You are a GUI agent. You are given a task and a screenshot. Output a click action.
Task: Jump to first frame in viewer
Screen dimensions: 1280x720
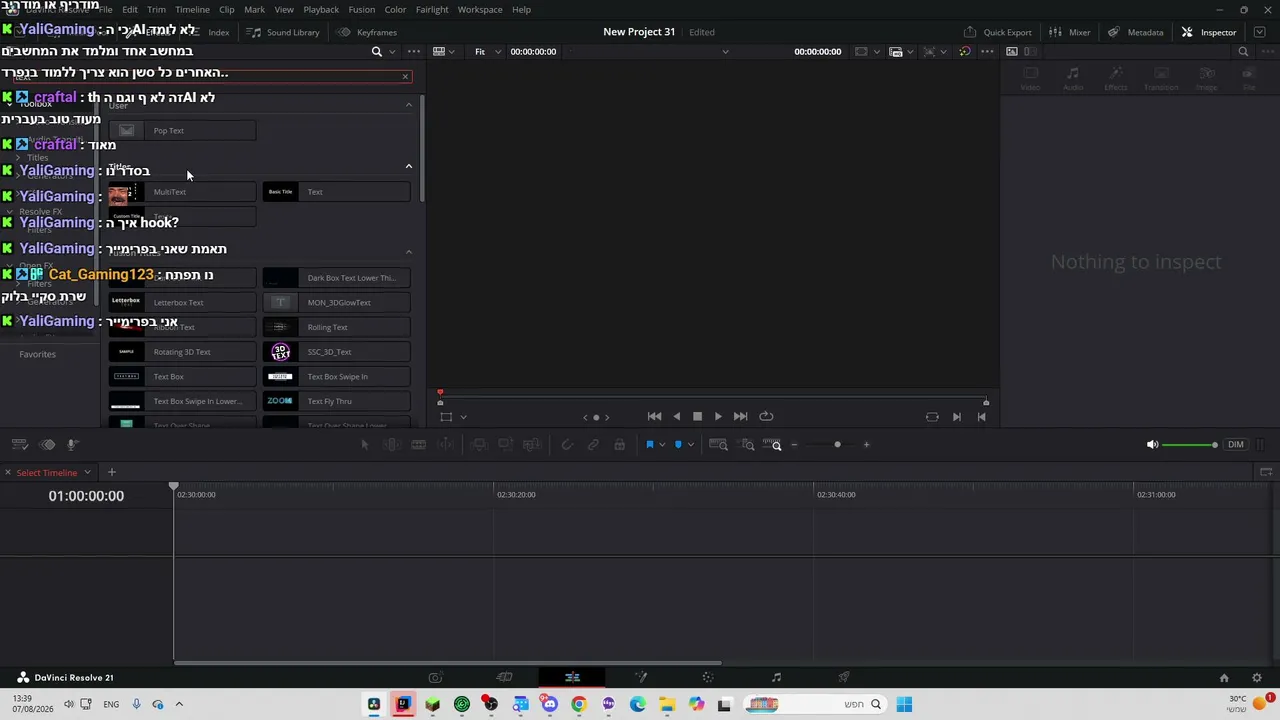pyautogui.click(x=654, y=417)
